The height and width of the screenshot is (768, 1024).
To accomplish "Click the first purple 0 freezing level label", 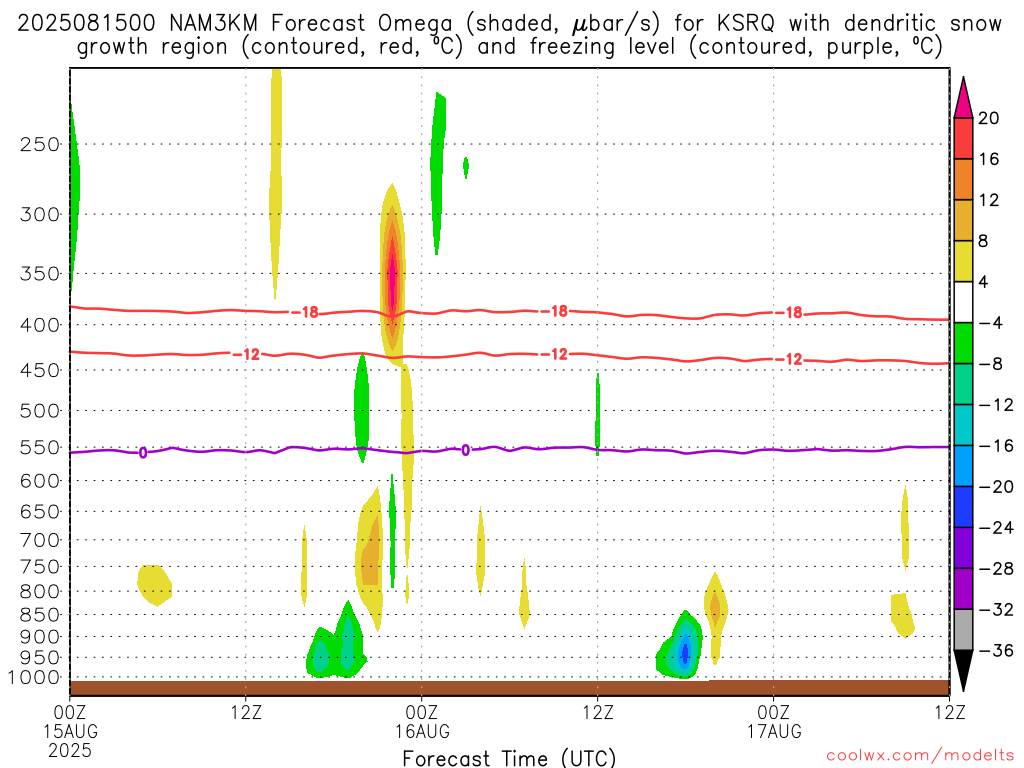I will coord(143,453).
